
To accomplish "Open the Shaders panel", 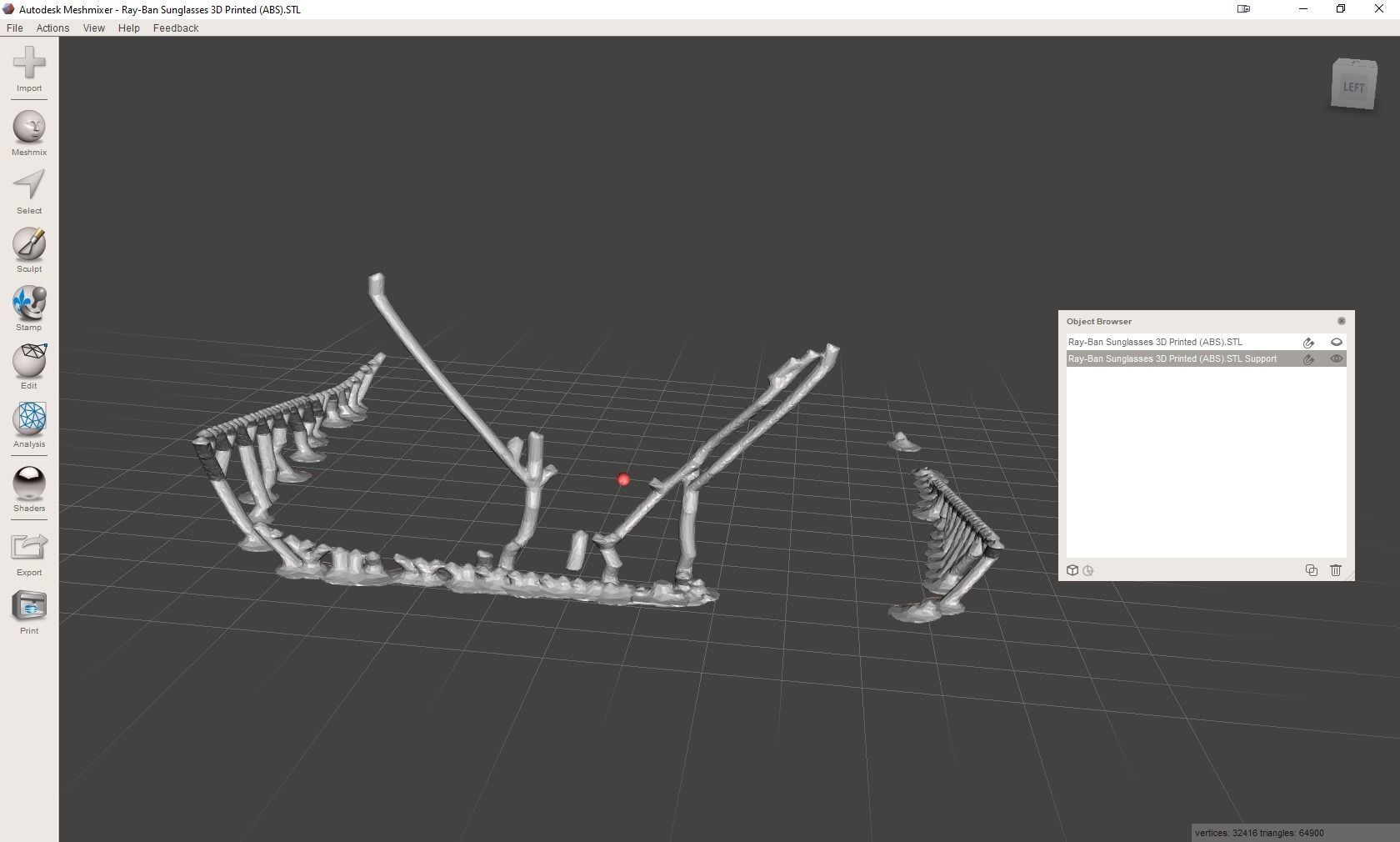I will pyautogui.click(x=29, y=489).
